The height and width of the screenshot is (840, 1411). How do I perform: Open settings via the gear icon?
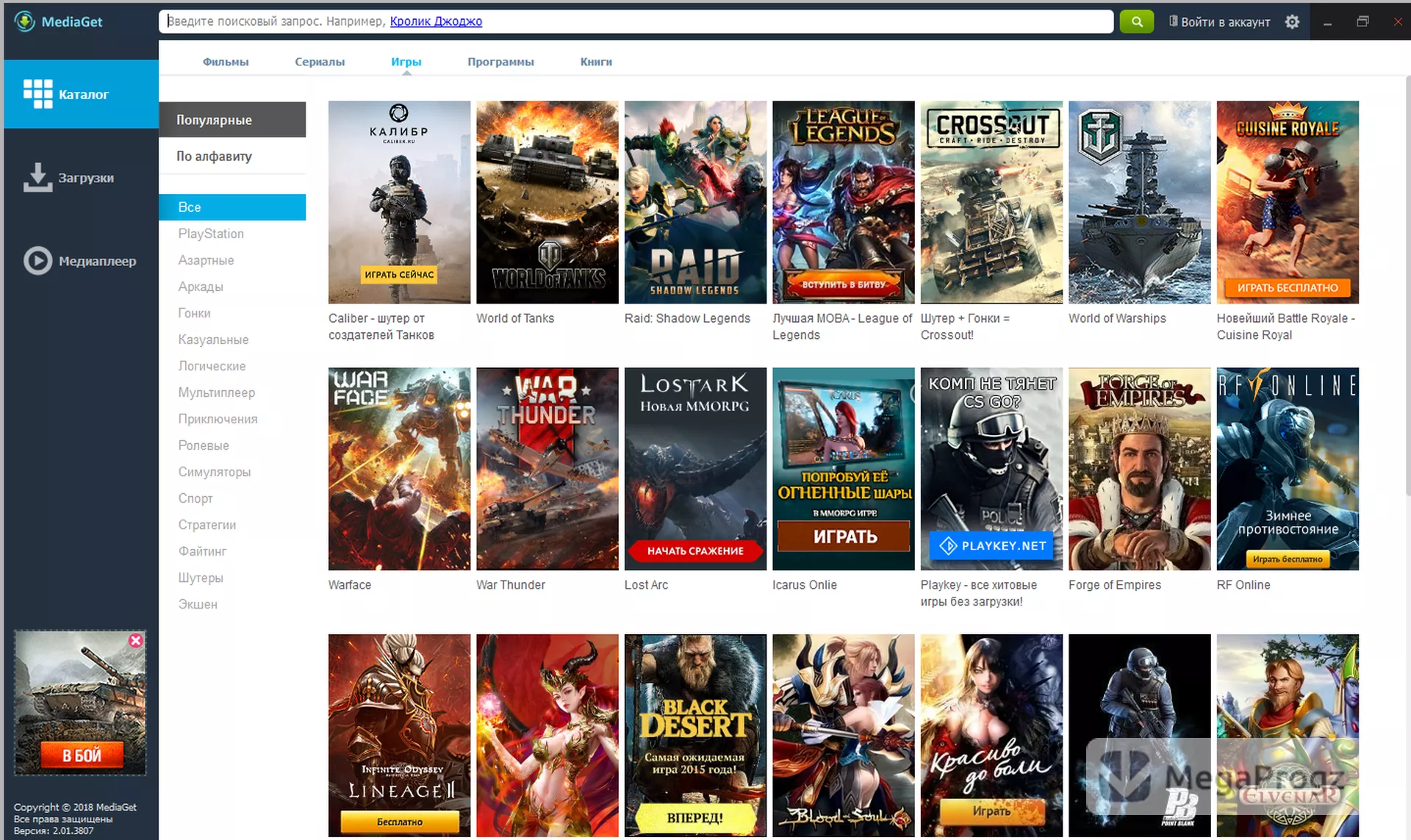[1292, 22]
